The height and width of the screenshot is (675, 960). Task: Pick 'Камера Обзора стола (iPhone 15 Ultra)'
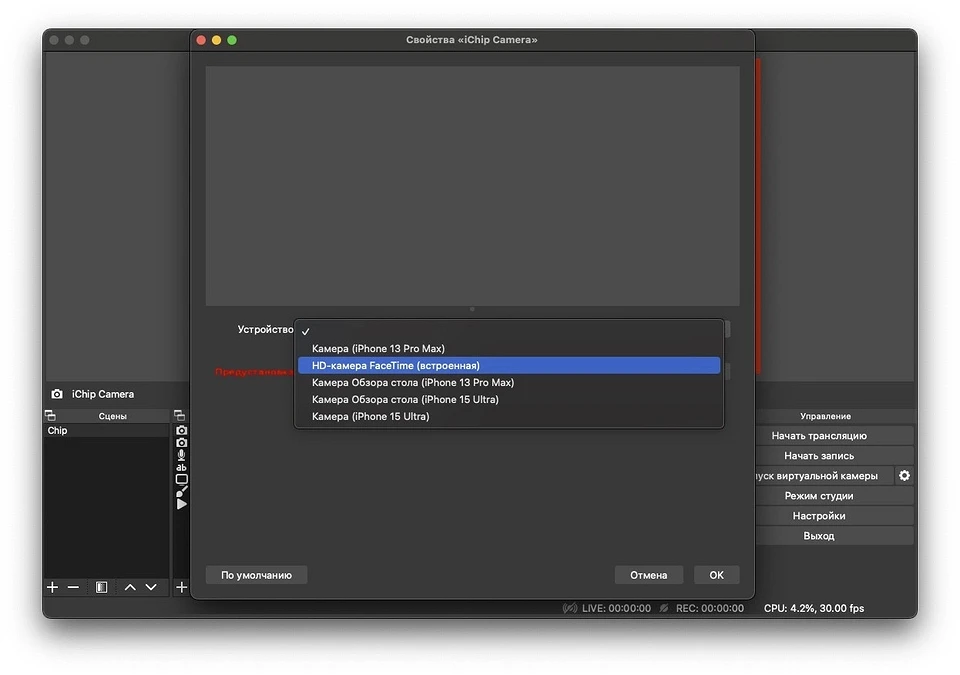tap(405, 400)
